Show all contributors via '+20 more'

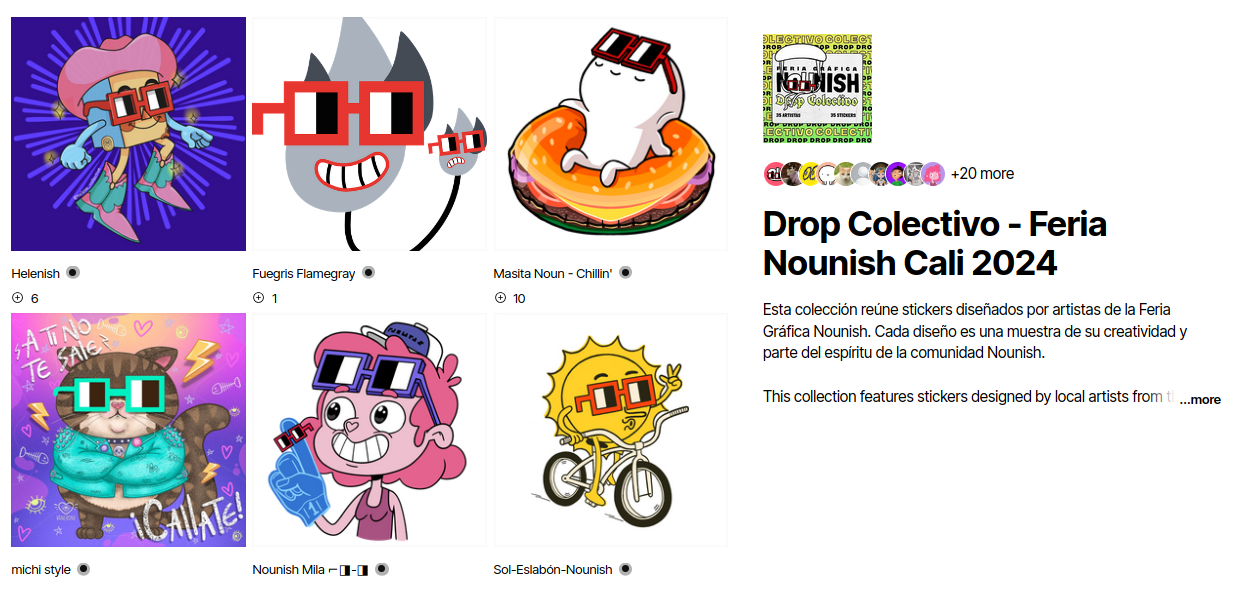point(982,173)
